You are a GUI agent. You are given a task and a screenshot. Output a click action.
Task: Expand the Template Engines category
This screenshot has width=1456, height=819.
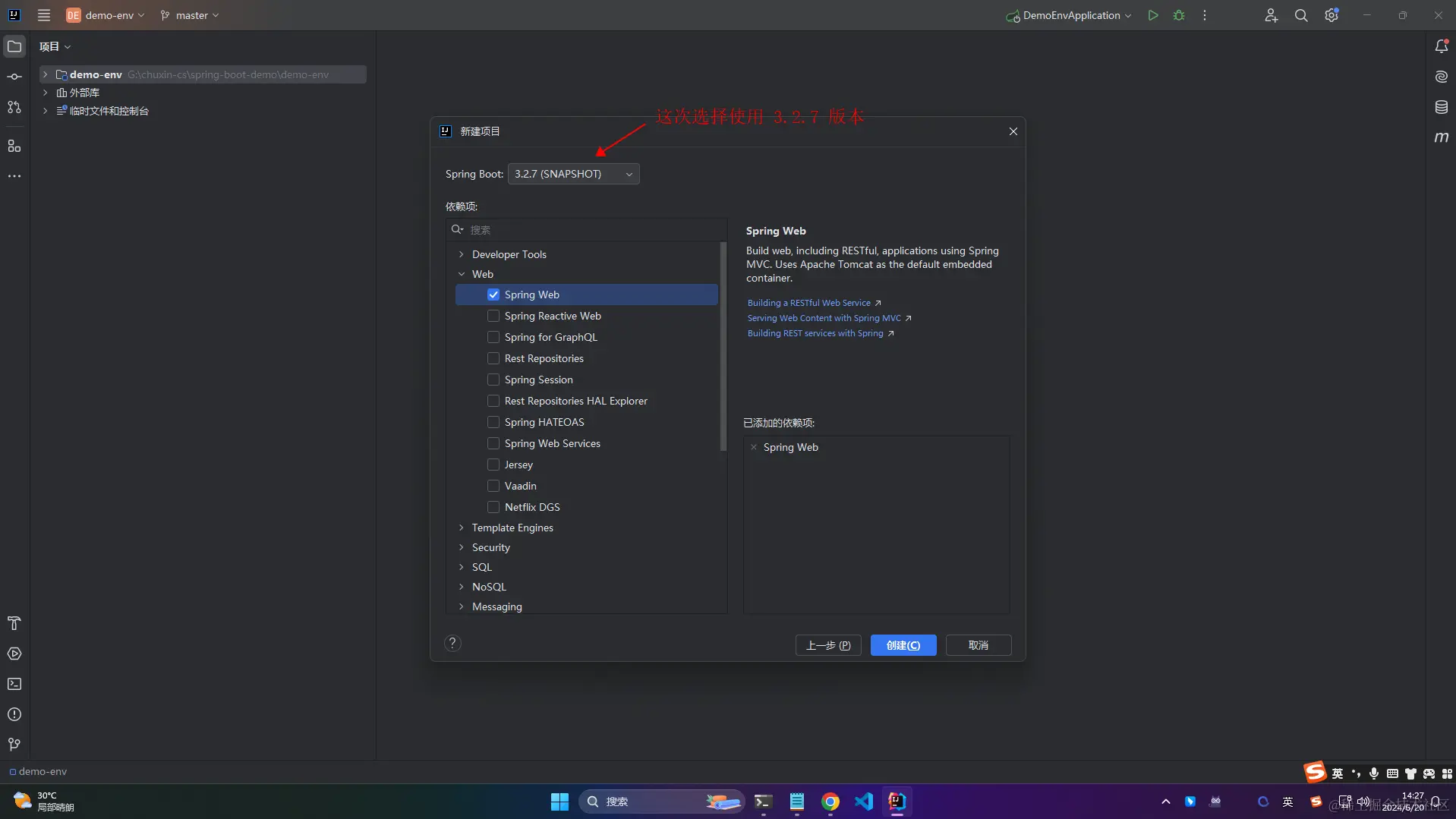coord(462,528)
